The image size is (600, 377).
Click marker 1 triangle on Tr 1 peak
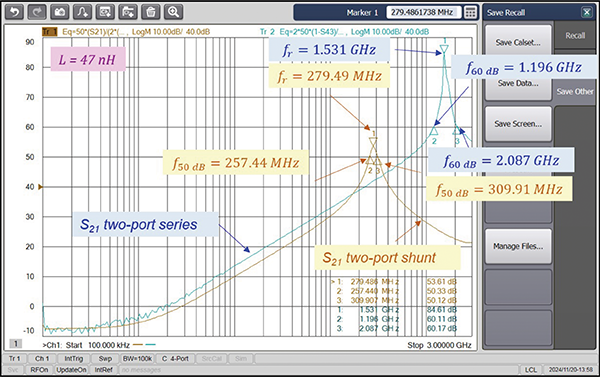pyautogui.click(x=373, y=142)
